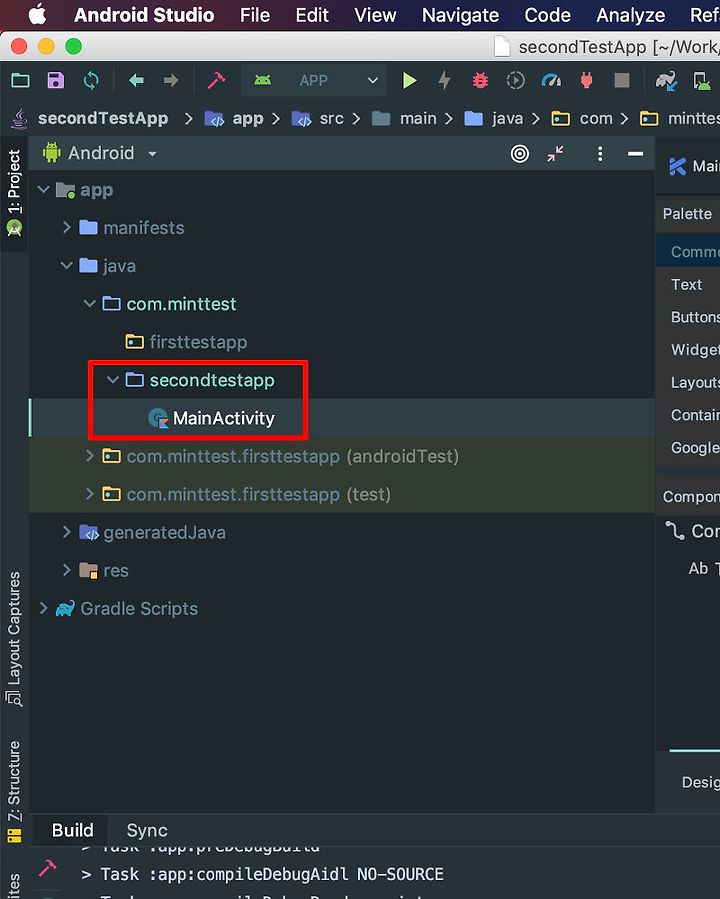Navigate back with left arrow
The width and height of the screenshot is (720, 899).
[136, 80]
